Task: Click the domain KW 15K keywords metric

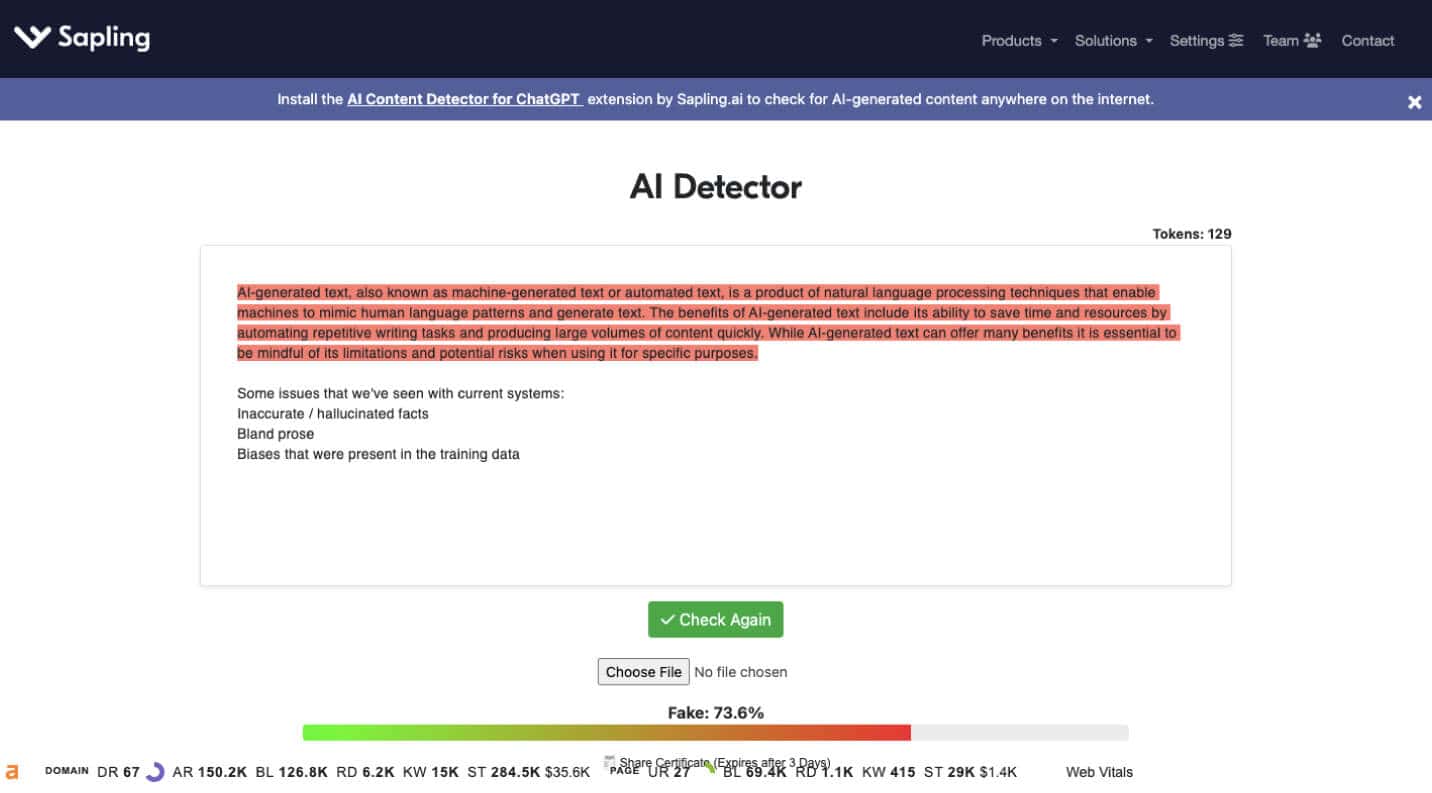Action: (x=431, y=772)
